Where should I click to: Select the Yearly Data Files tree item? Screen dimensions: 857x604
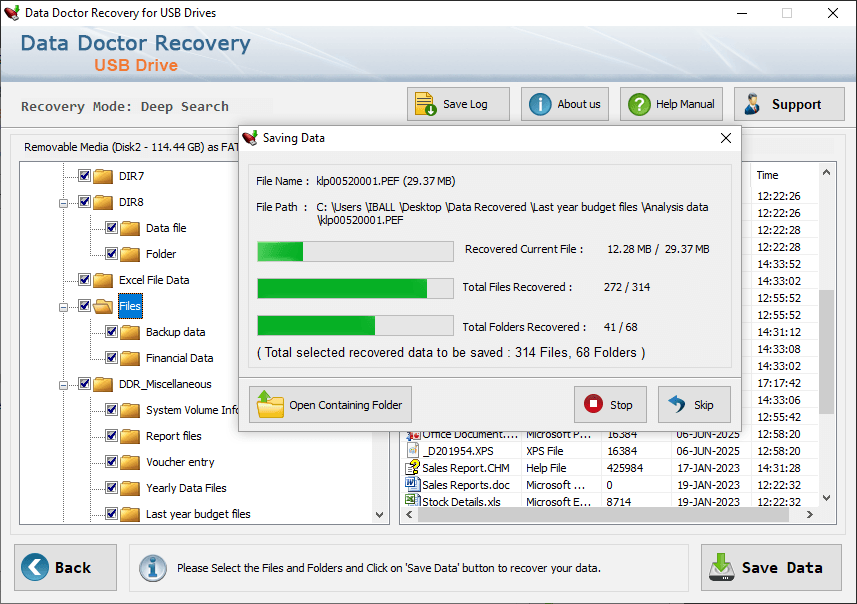[x=186, y=488]
